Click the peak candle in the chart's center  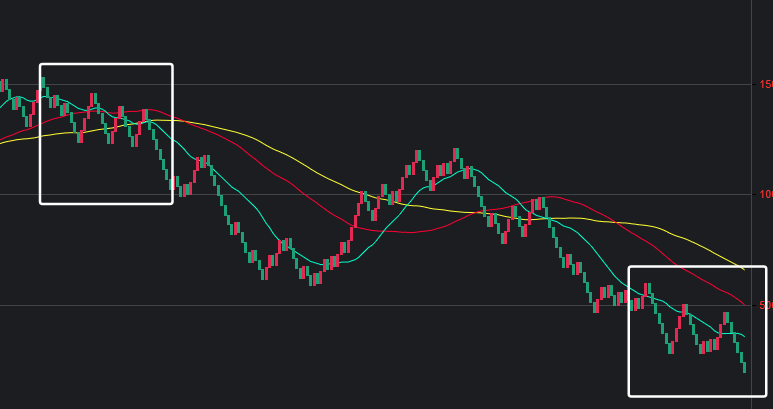pos(457,155)
